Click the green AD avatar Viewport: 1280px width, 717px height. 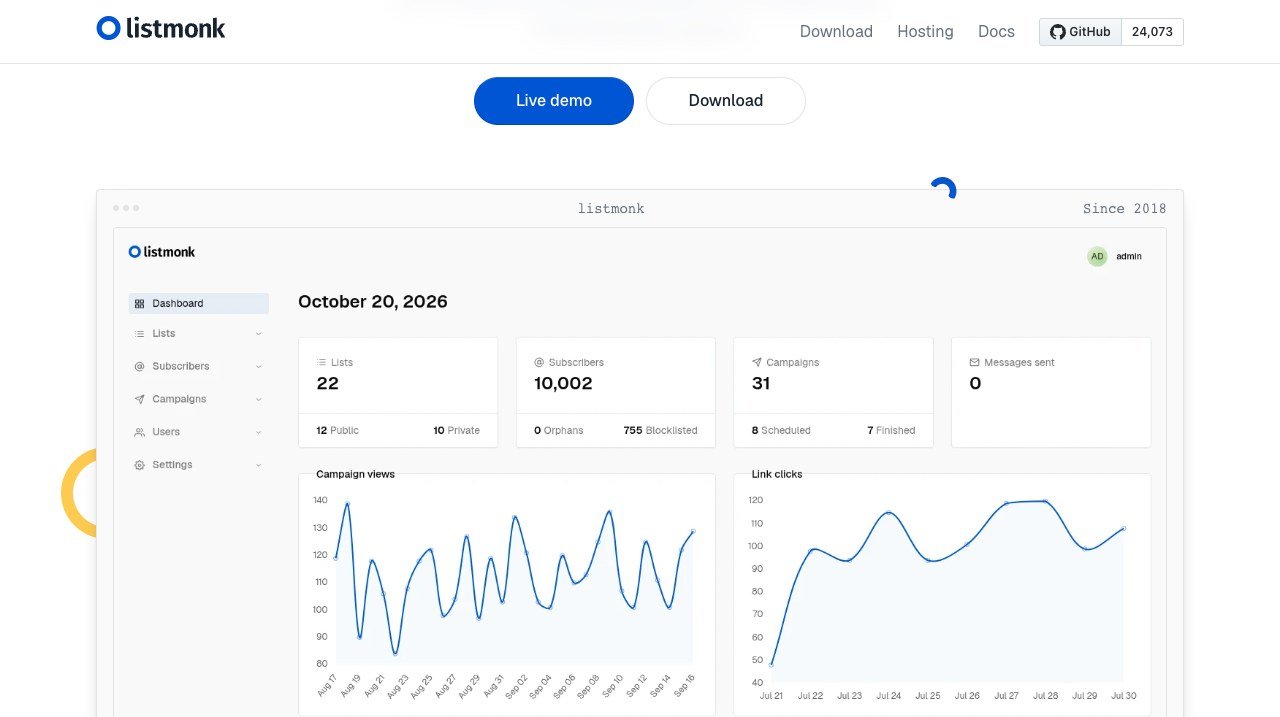1097,256
